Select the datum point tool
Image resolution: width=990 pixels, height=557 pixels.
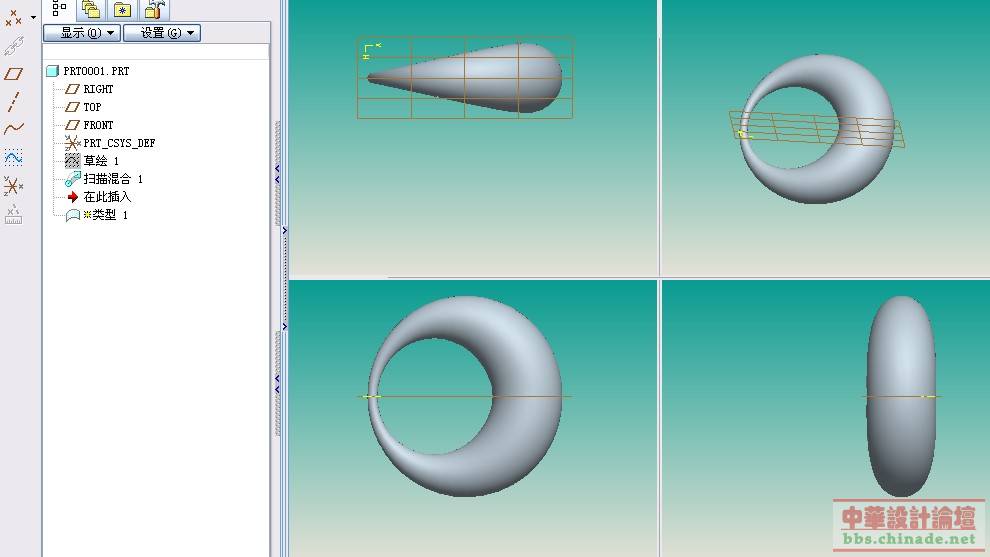(x=13, y=18)
